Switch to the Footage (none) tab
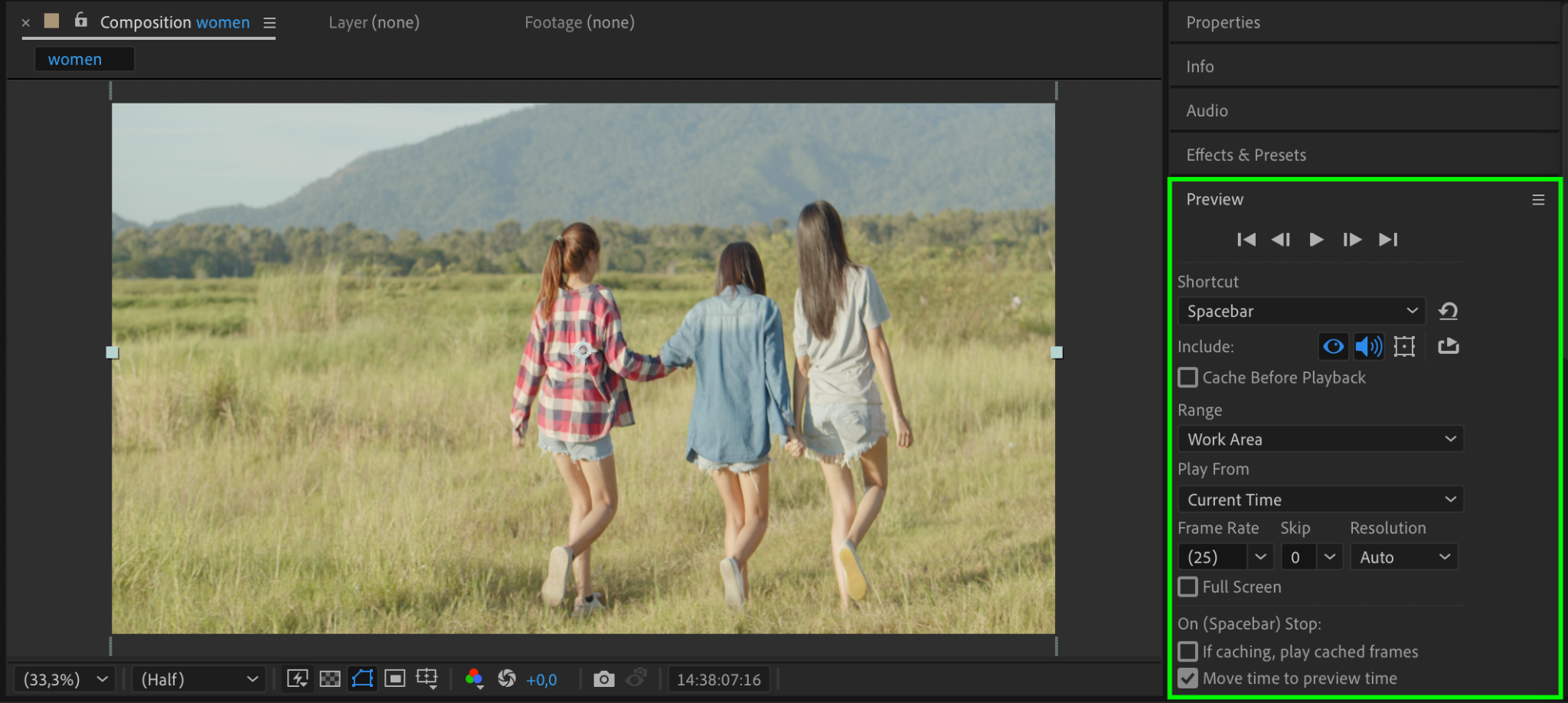Viewport: 1568px width, 703px height. [x=580, y=23]
